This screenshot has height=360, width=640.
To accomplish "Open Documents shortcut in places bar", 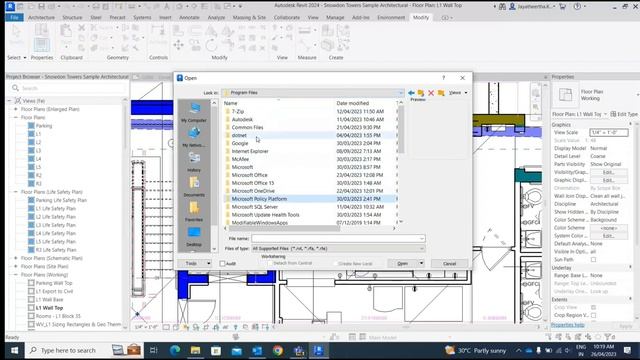I will tap(194, 187).
